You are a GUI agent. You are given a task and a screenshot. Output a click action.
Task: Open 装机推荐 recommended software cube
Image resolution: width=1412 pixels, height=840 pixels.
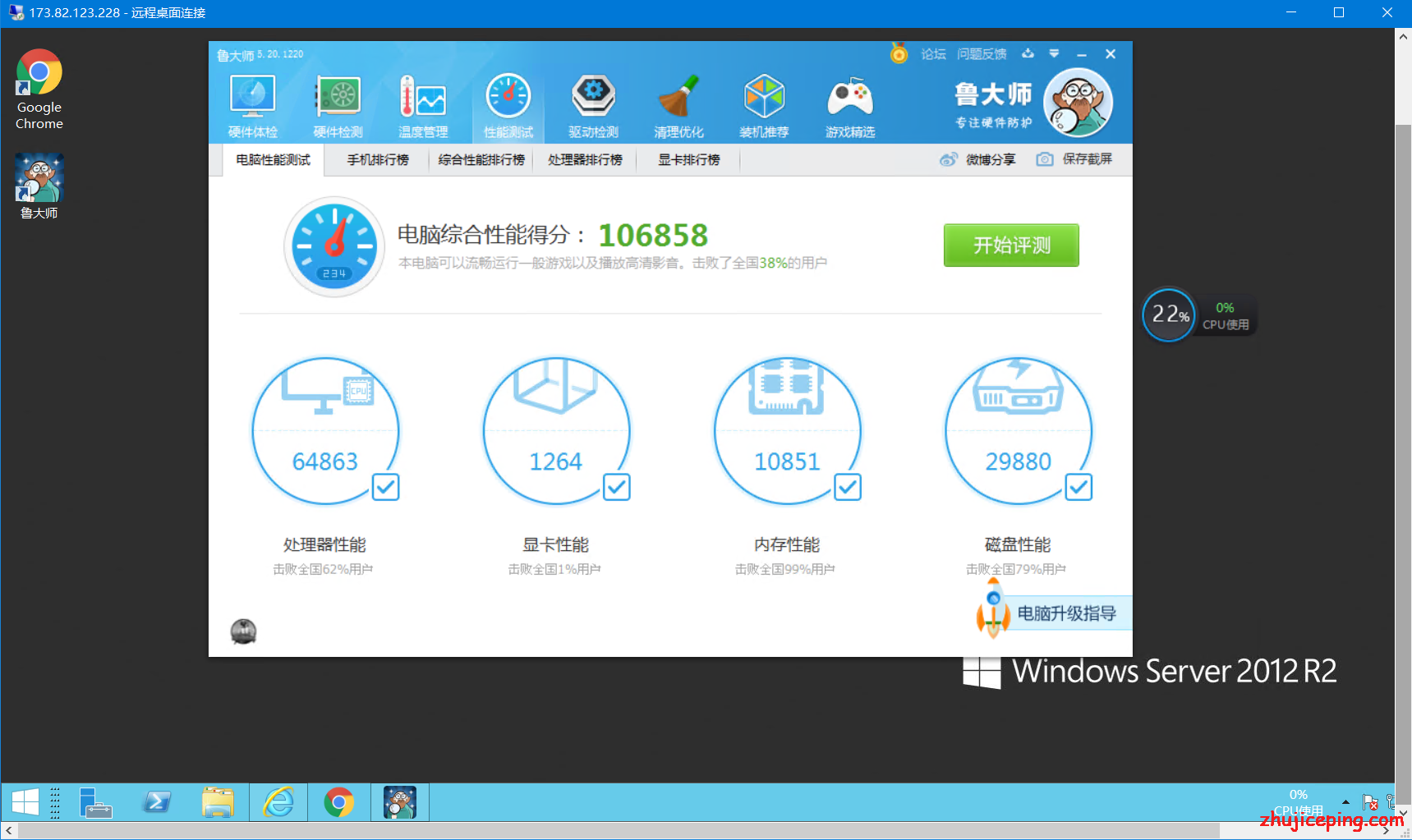tap(764, 107)
